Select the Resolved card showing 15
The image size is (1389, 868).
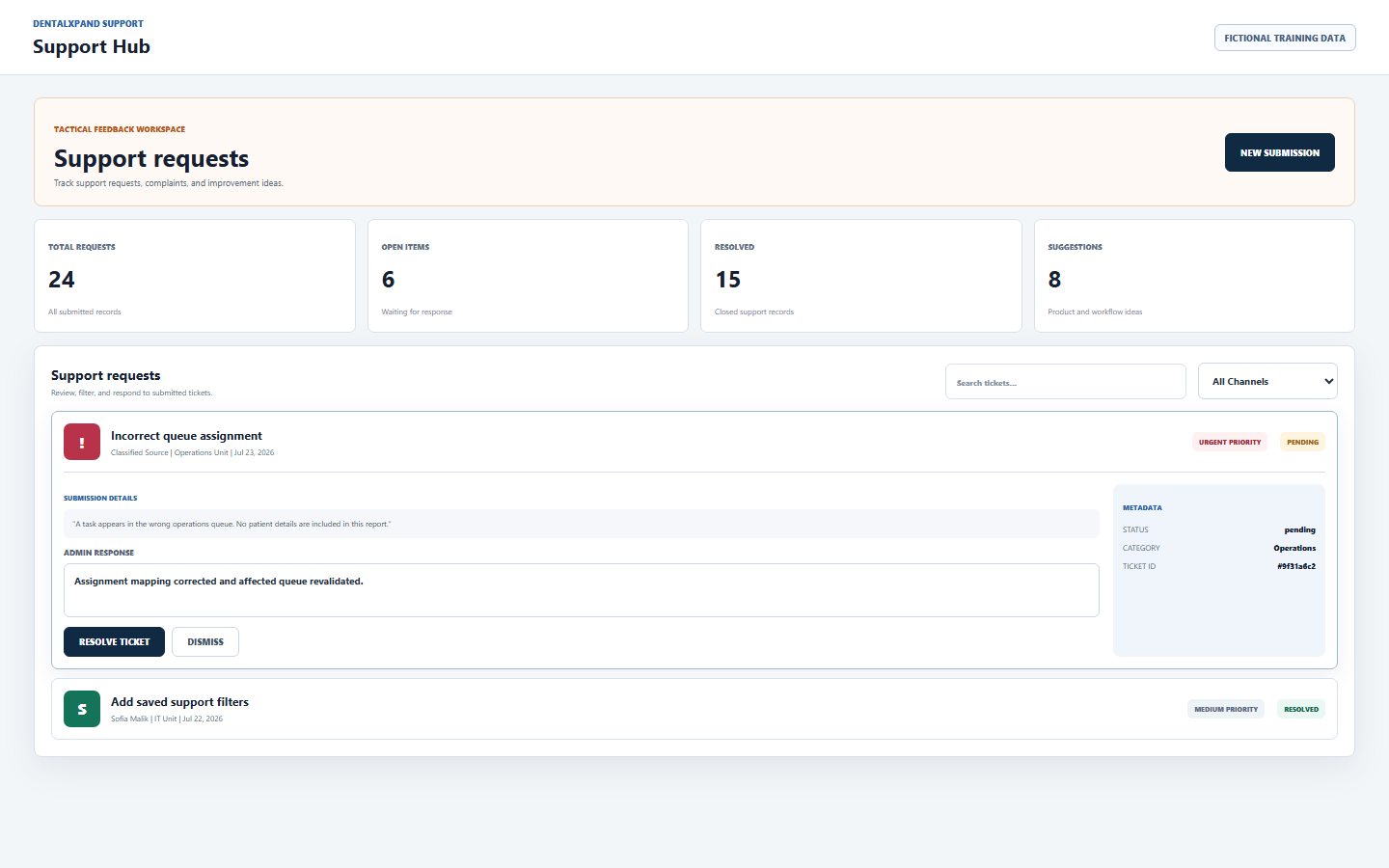click(861, 276)
